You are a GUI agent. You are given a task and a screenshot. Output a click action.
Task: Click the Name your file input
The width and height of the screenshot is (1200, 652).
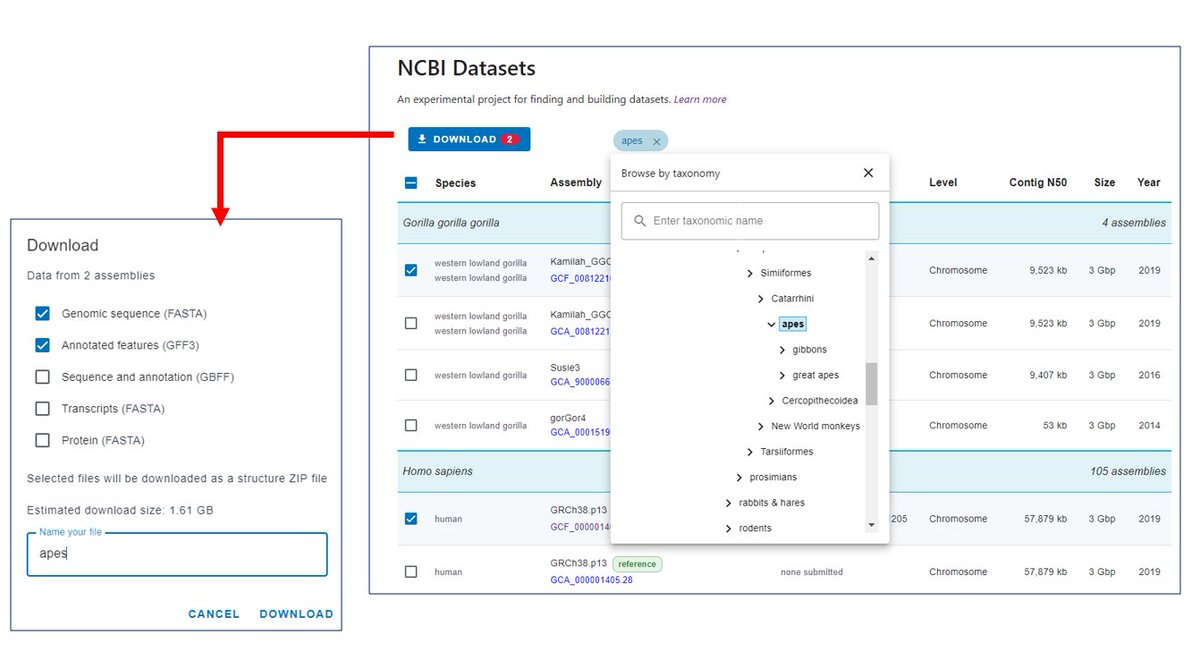click(177, 554)
